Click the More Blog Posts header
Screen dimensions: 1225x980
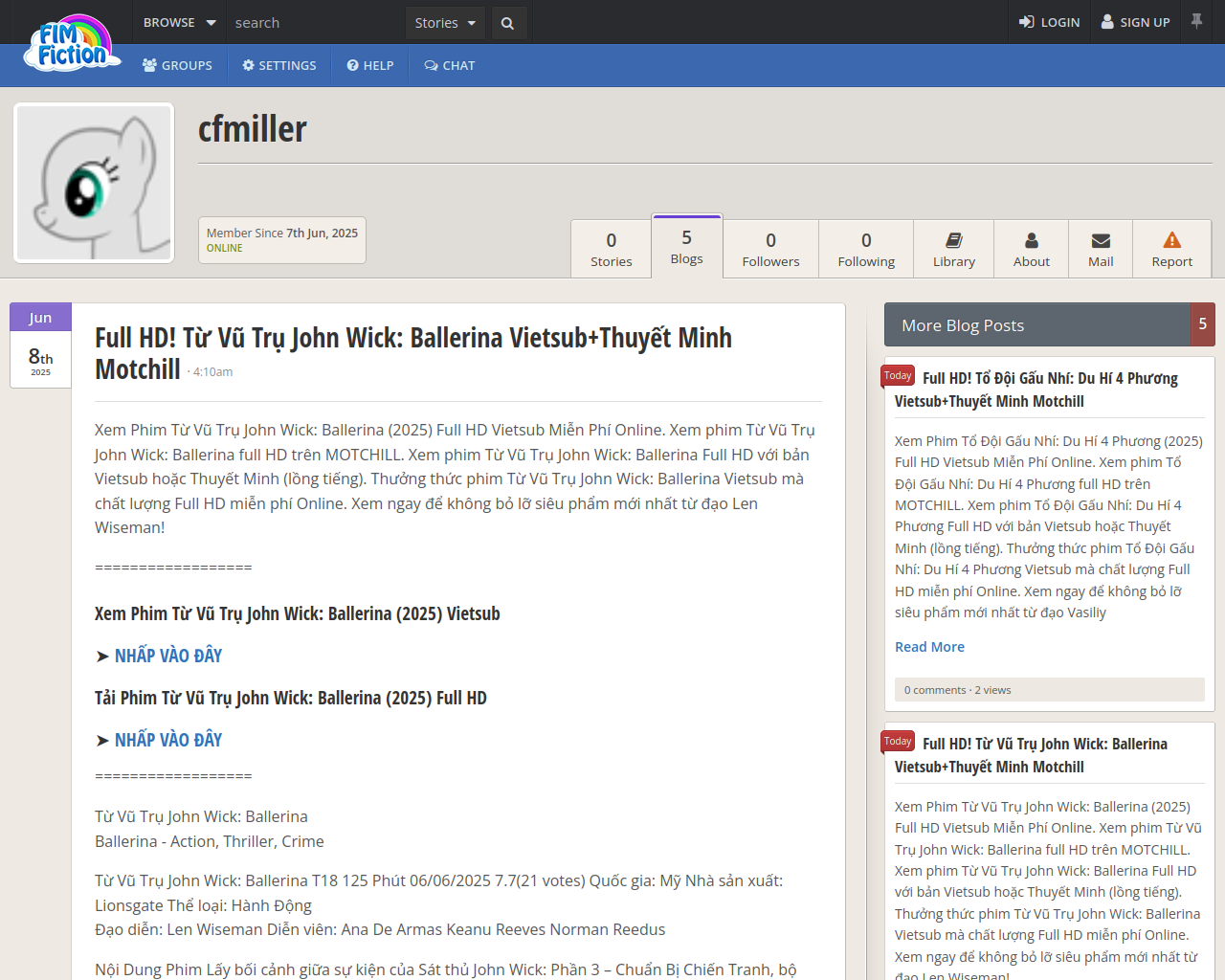(1037, 325)
